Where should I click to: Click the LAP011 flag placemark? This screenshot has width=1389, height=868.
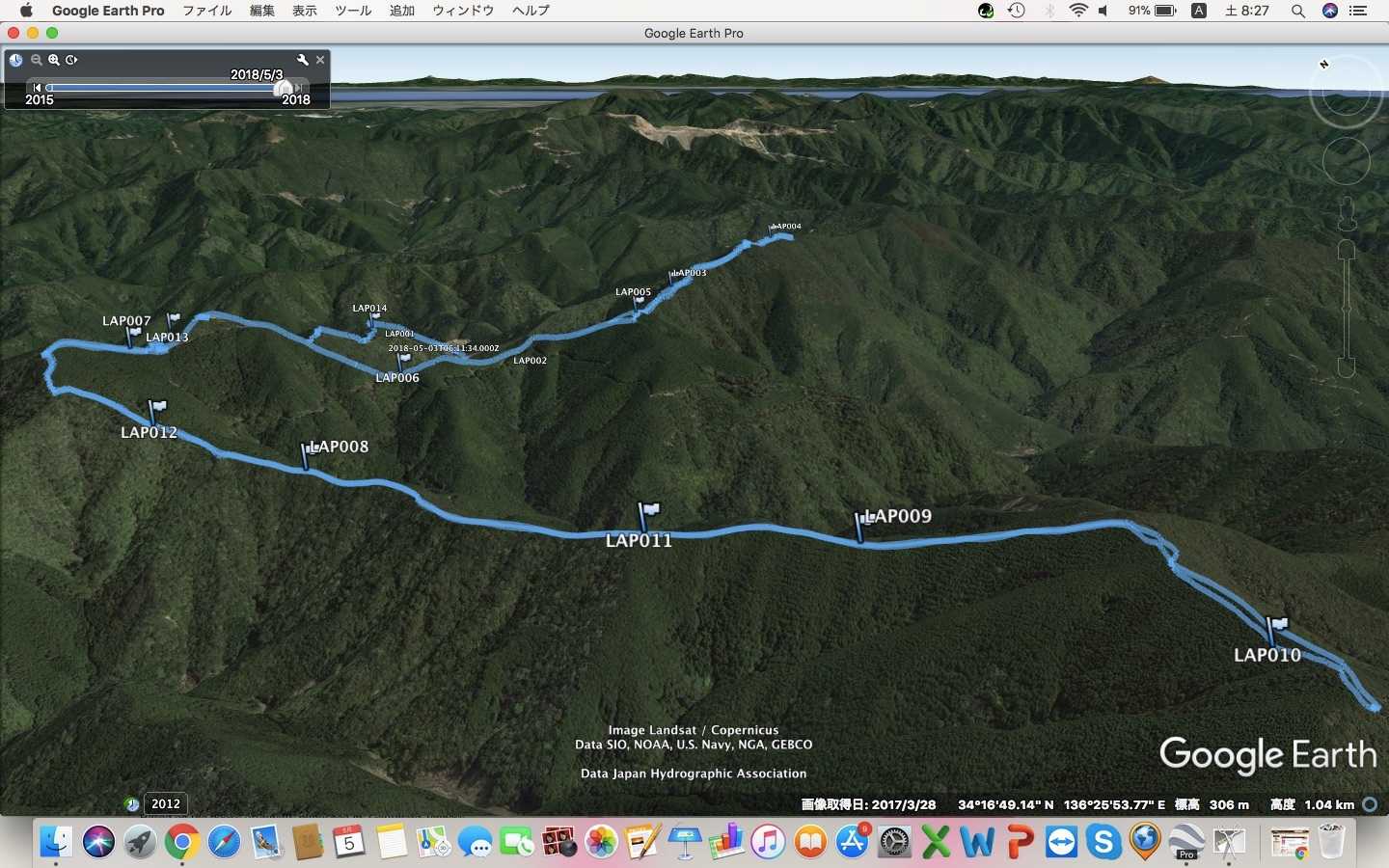tap(648, 511)
